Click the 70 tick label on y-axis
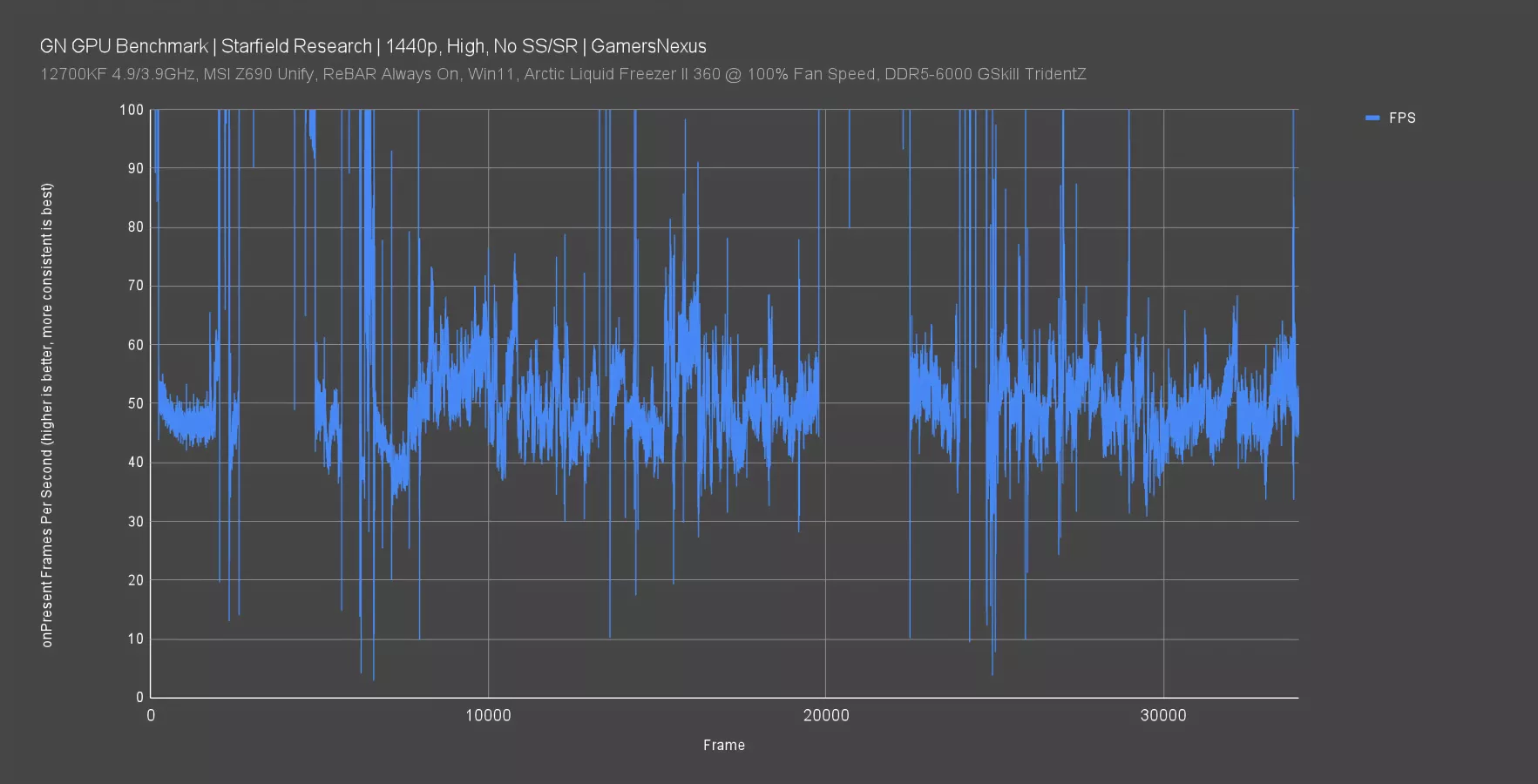Screen dimensions: 1538x784 (x=135, y=286)
